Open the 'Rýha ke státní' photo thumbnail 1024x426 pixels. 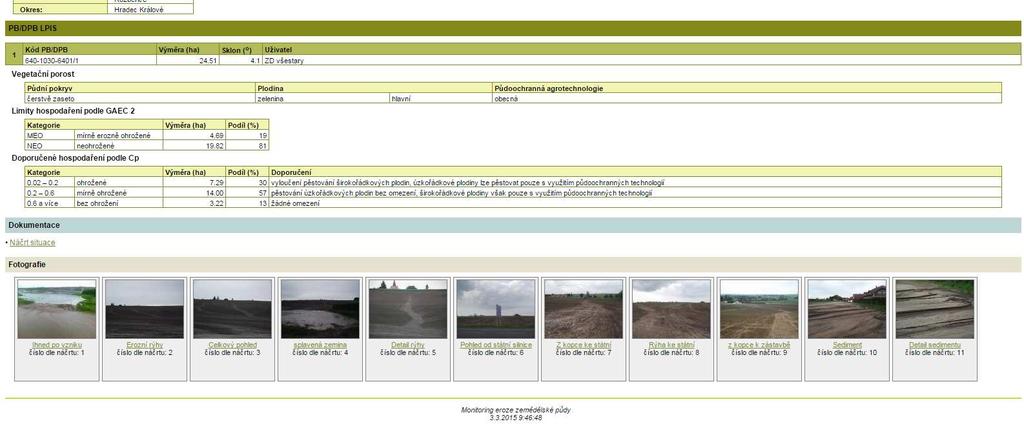(x=671, y=309)
